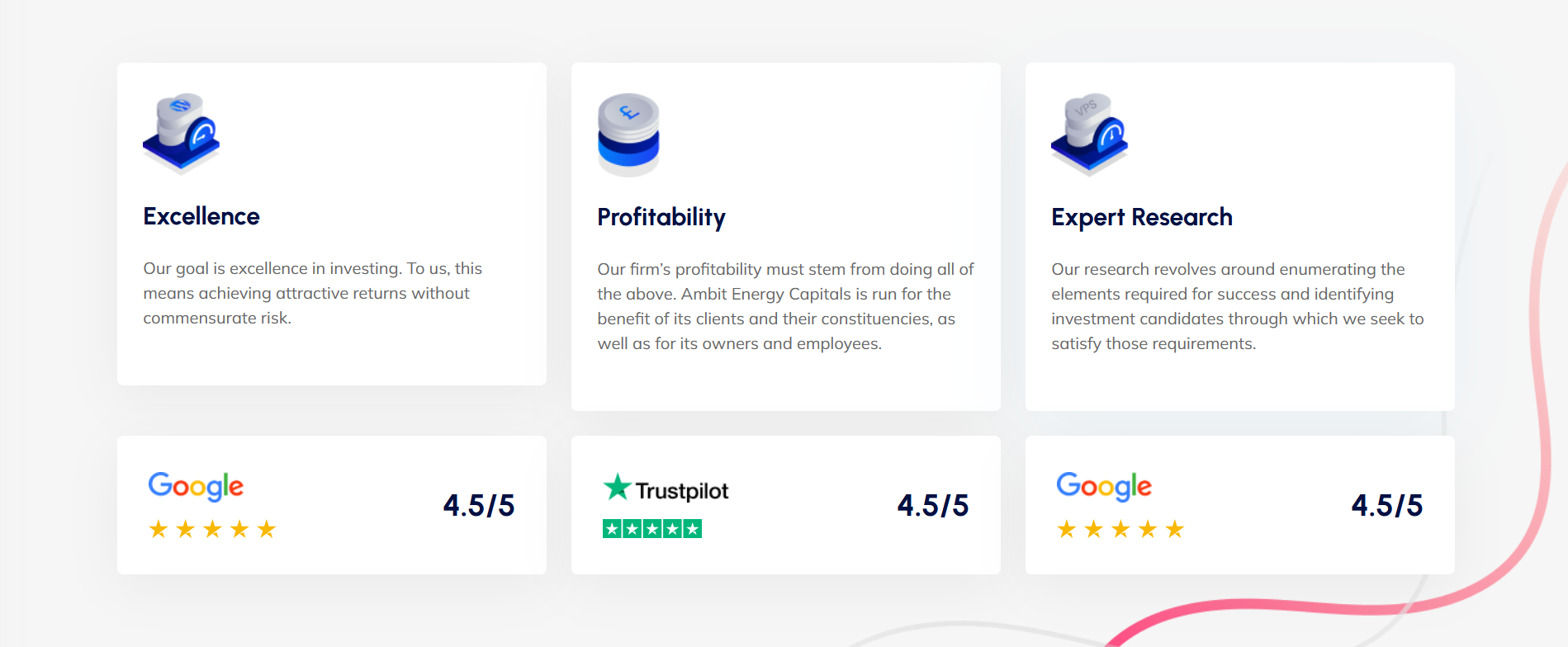Click the Google logo beneath Expert Research card

(1104, 486)
